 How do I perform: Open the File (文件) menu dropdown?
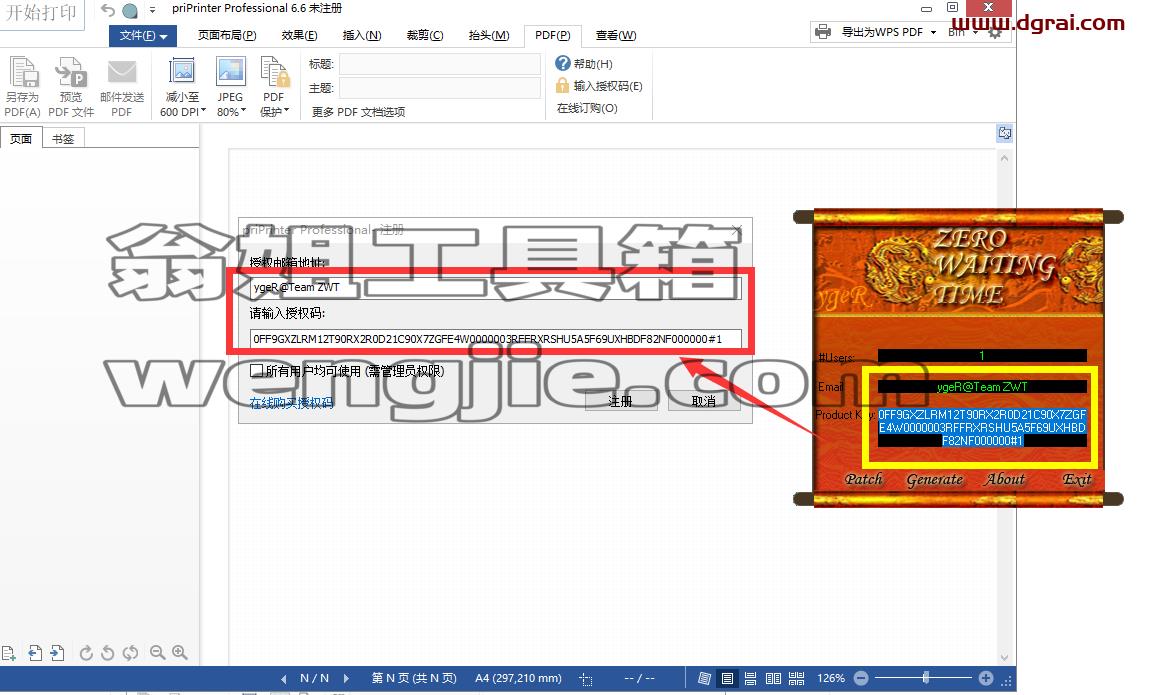click(143, 35)
